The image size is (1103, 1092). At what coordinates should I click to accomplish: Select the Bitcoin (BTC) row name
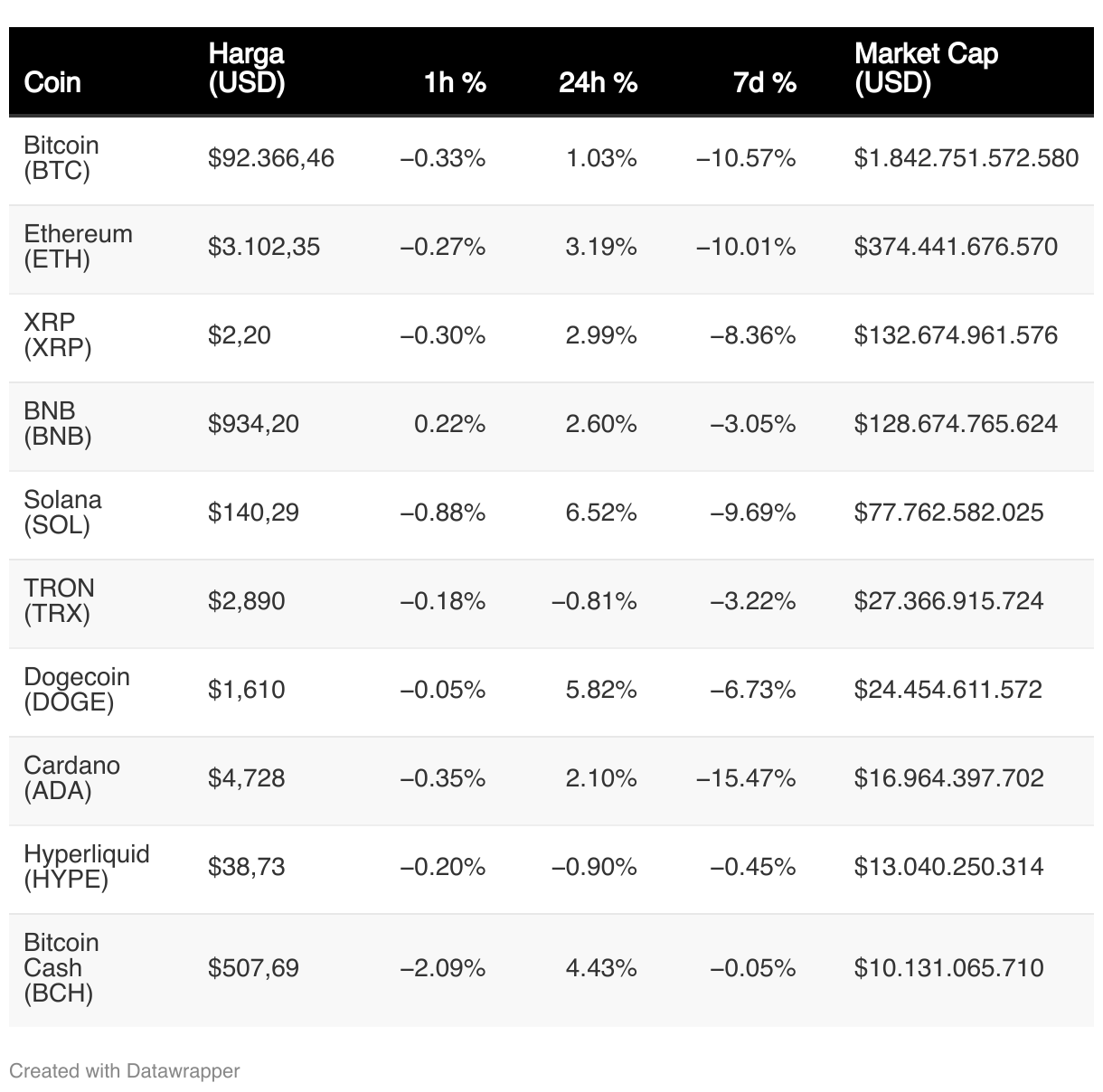pyautogui.click(x=61, y=158)
